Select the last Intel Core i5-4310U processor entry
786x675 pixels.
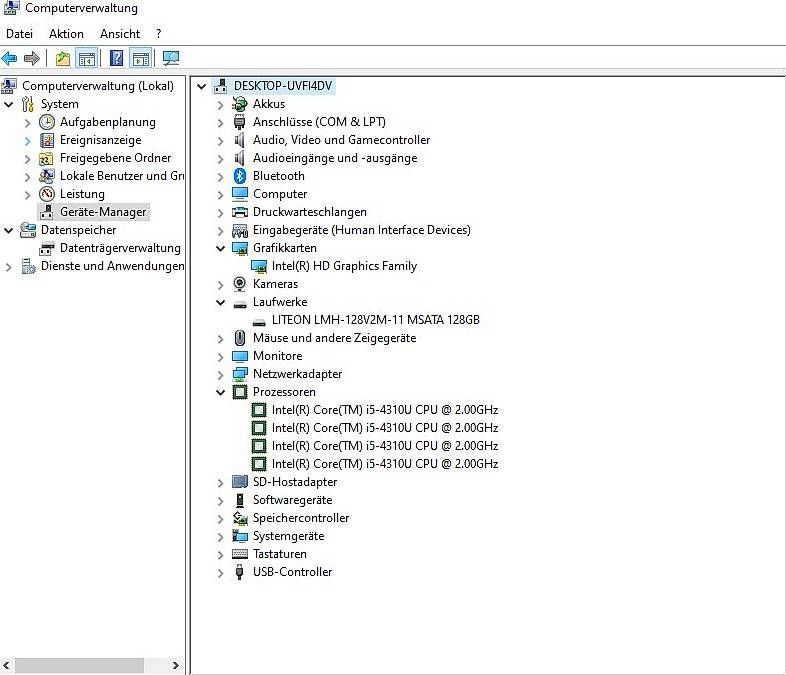pos(385,464)
